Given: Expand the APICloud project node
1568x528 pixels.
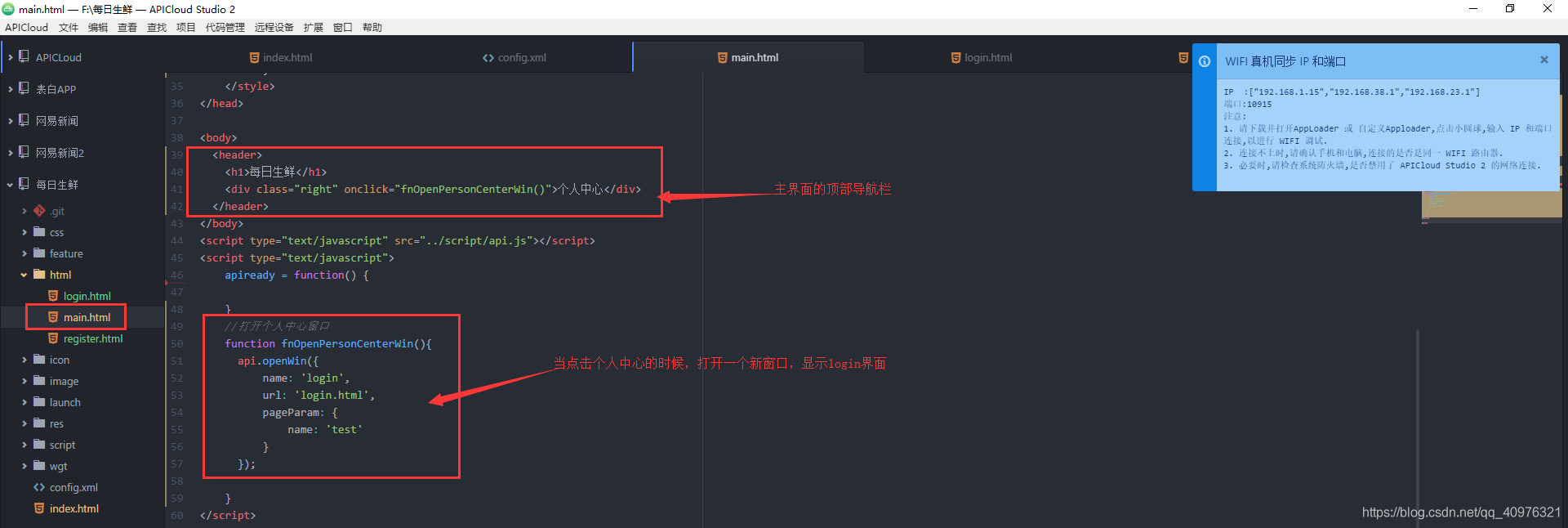Looking at the screenshot, I should [10, 57].
